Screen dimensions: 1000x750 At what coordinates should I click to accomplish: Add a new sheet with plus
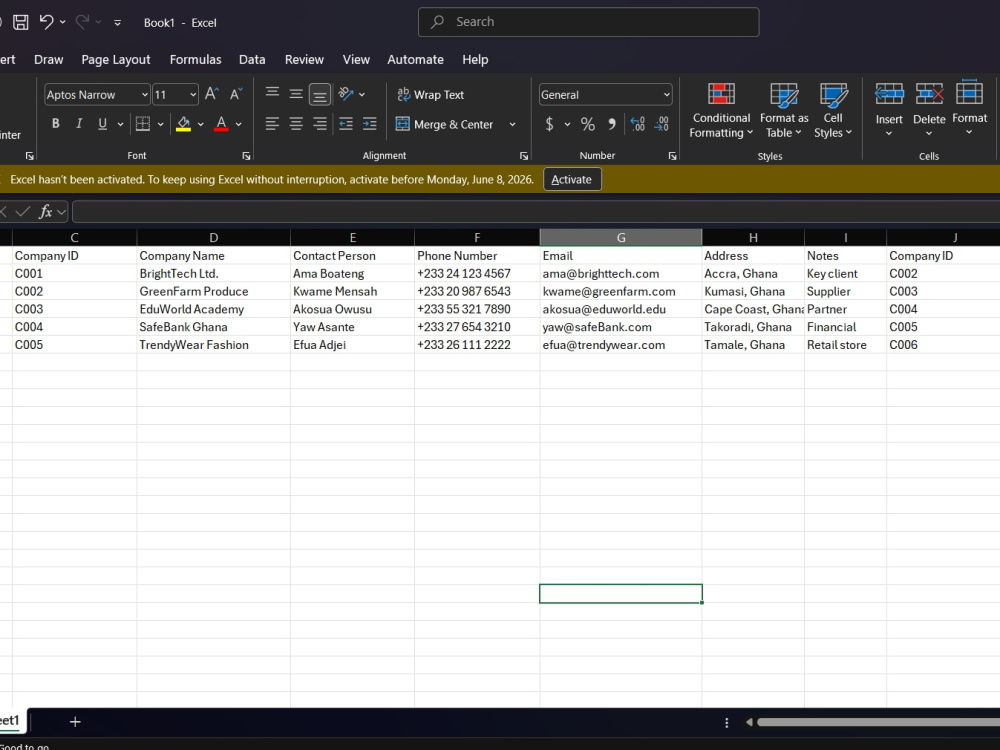[75, 721]
